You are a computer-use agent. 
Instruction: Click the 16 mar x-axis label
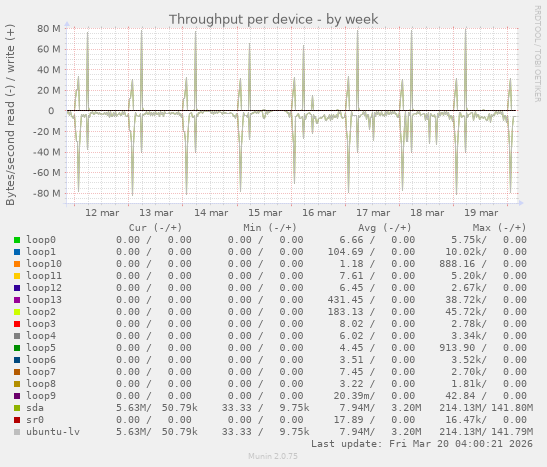coord(319,213)
